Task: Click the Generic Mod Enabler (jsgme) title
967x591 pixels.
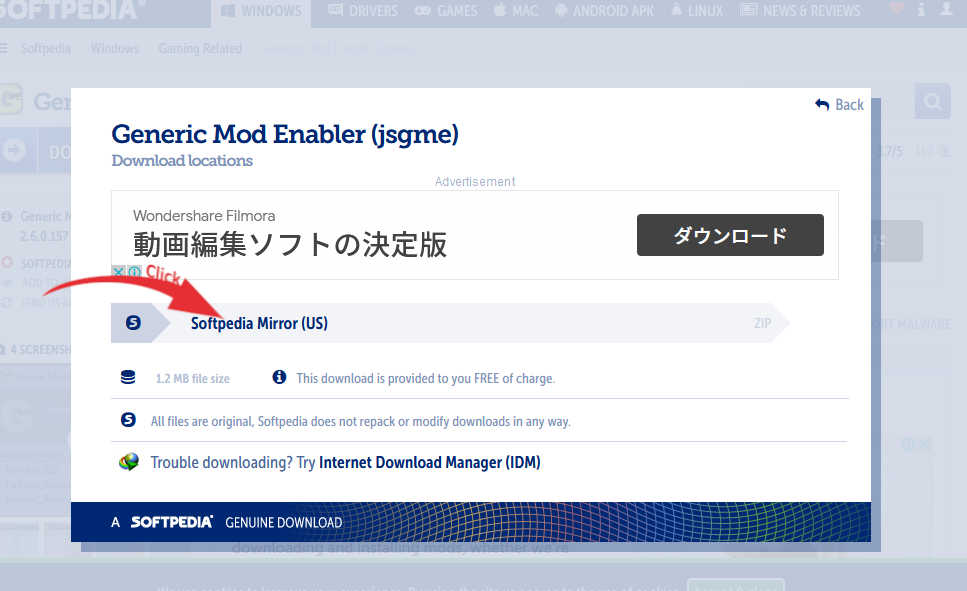Action: click(x=285, y=134)
